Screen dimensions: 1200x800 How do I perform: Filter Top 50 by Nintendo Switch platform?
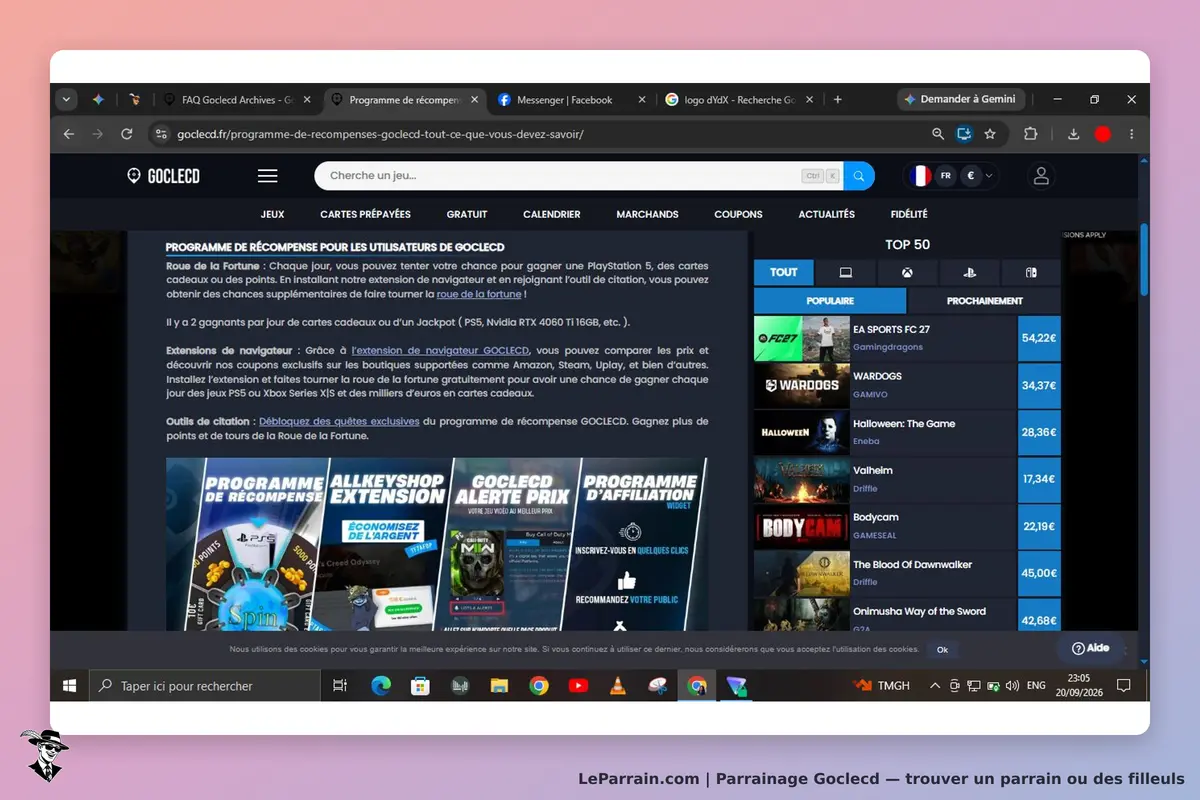pyautogui.click(x=1031, y=272)
